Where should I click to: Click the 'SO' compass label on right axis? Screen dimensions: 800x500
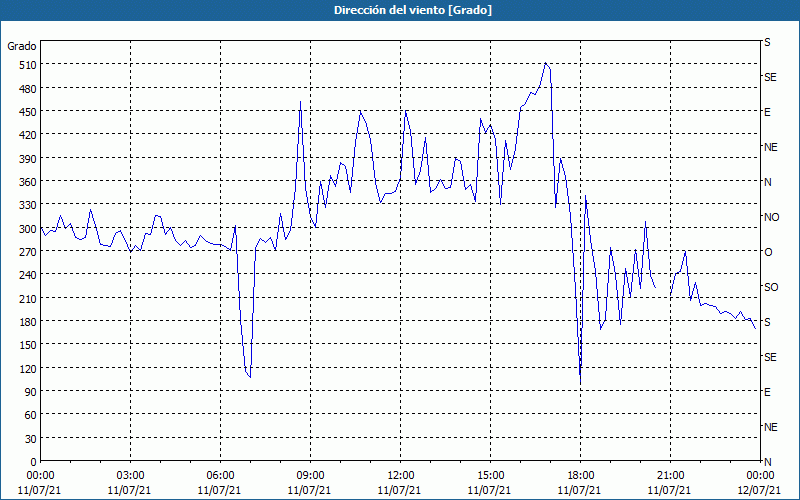point(771,287)
